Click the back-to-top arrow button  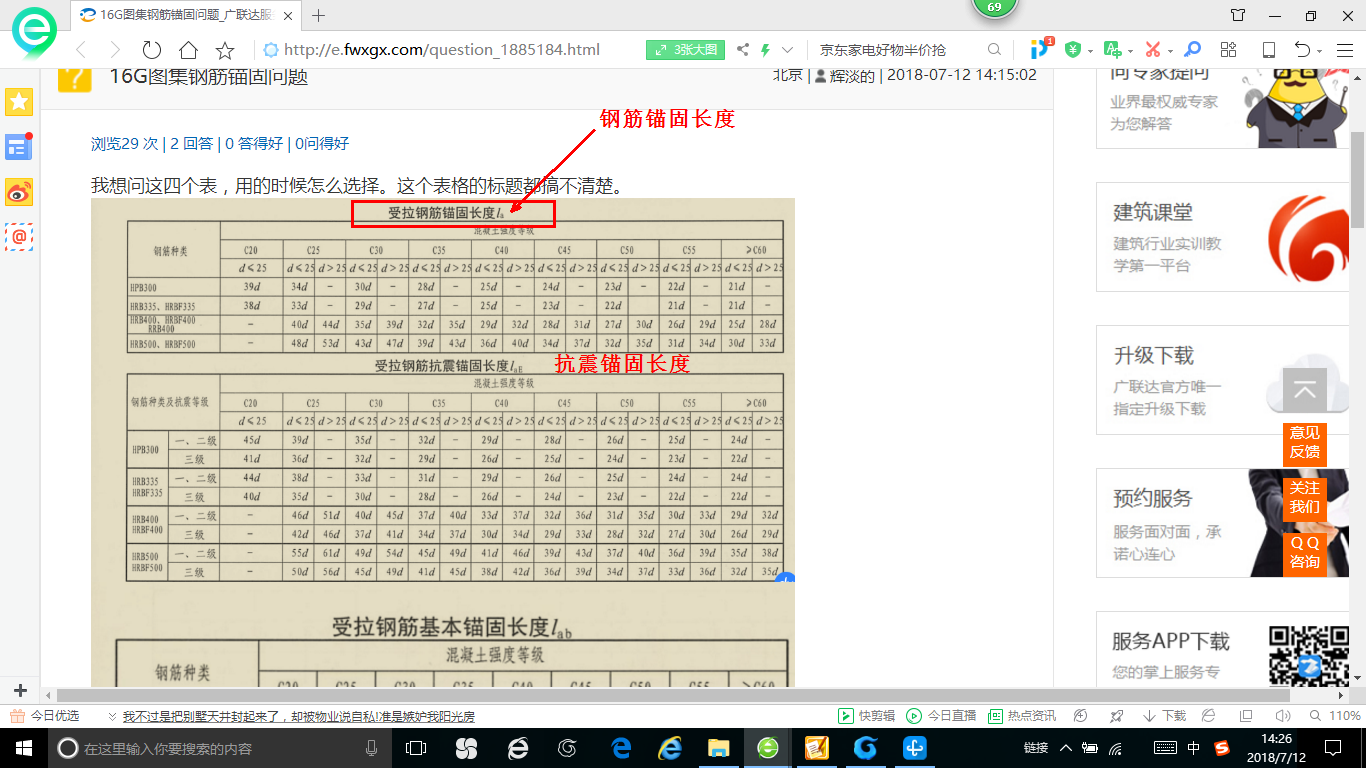click(1304, 390)
